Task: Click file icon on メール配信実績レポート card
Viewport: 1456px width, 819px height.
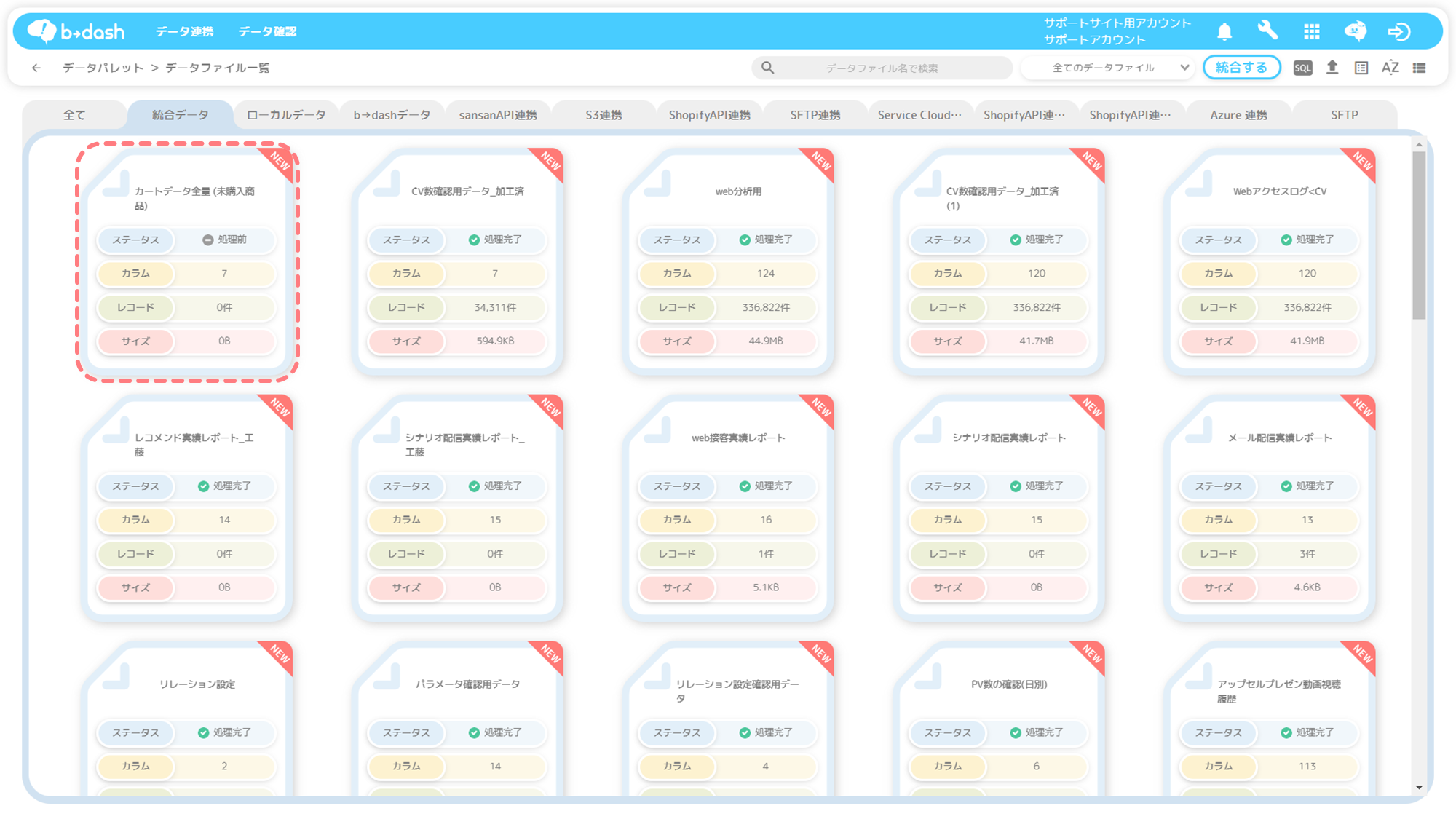Action: point(1199,430)
